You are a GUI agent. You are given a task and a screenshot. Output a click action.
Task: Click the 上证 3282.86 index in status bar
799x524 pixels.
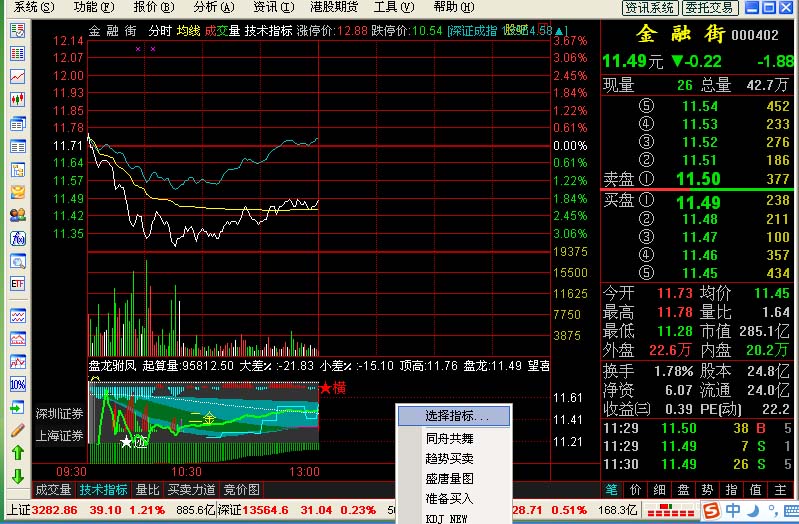[x=44, y=510]
